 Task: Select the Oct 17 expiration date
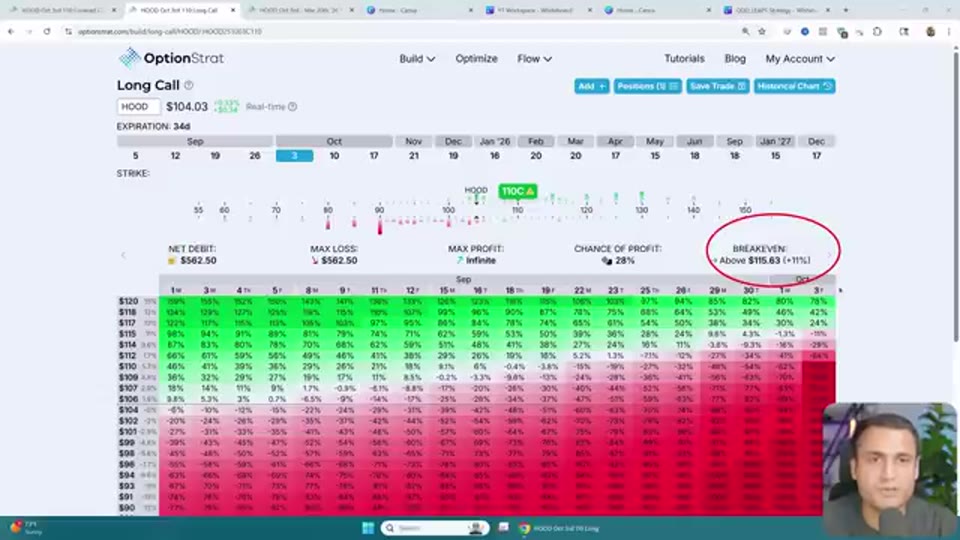click(374, 156)
